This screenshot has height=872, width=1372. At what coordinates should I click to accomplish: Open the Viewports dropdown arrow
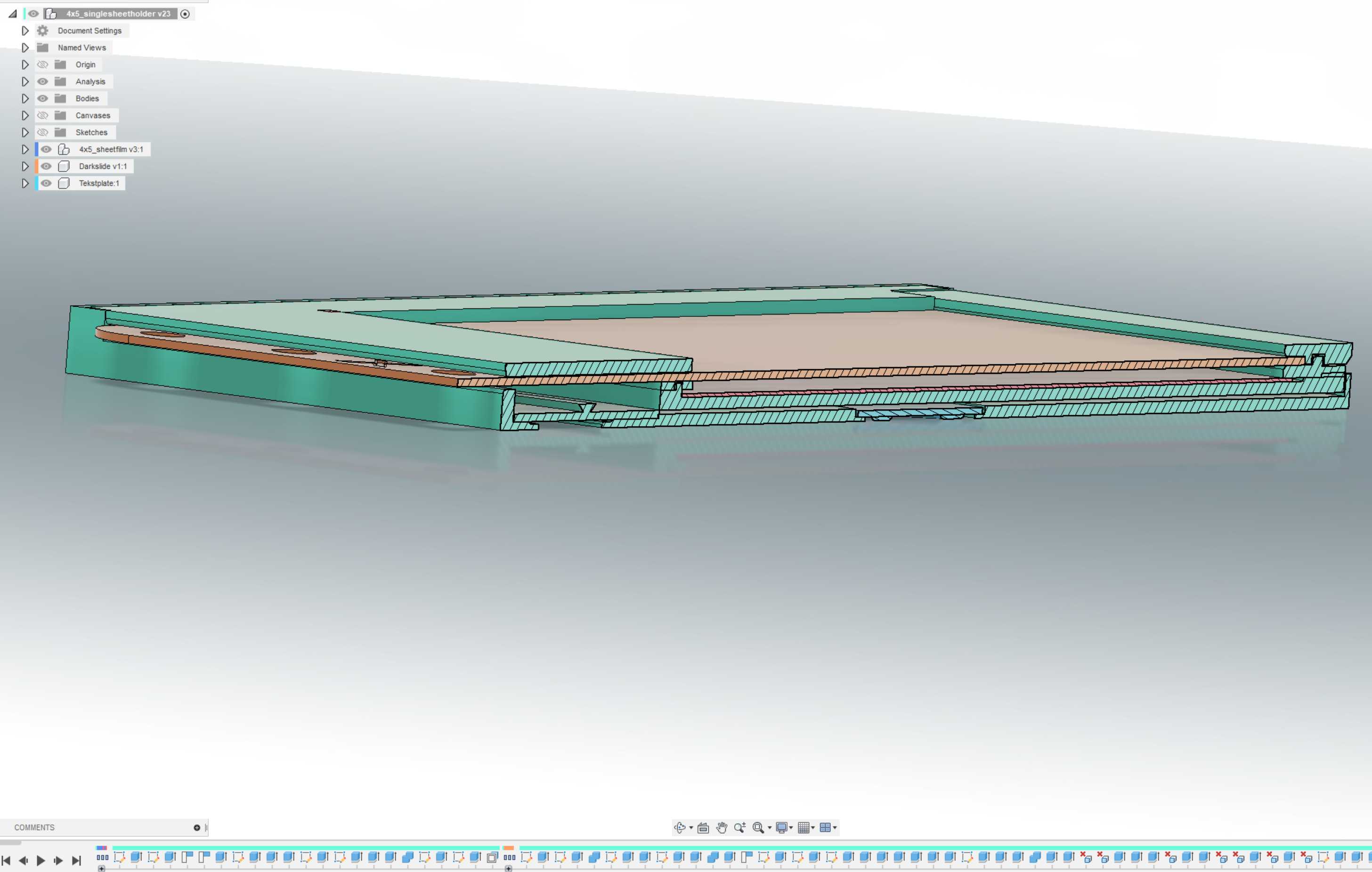click(835, 828)
